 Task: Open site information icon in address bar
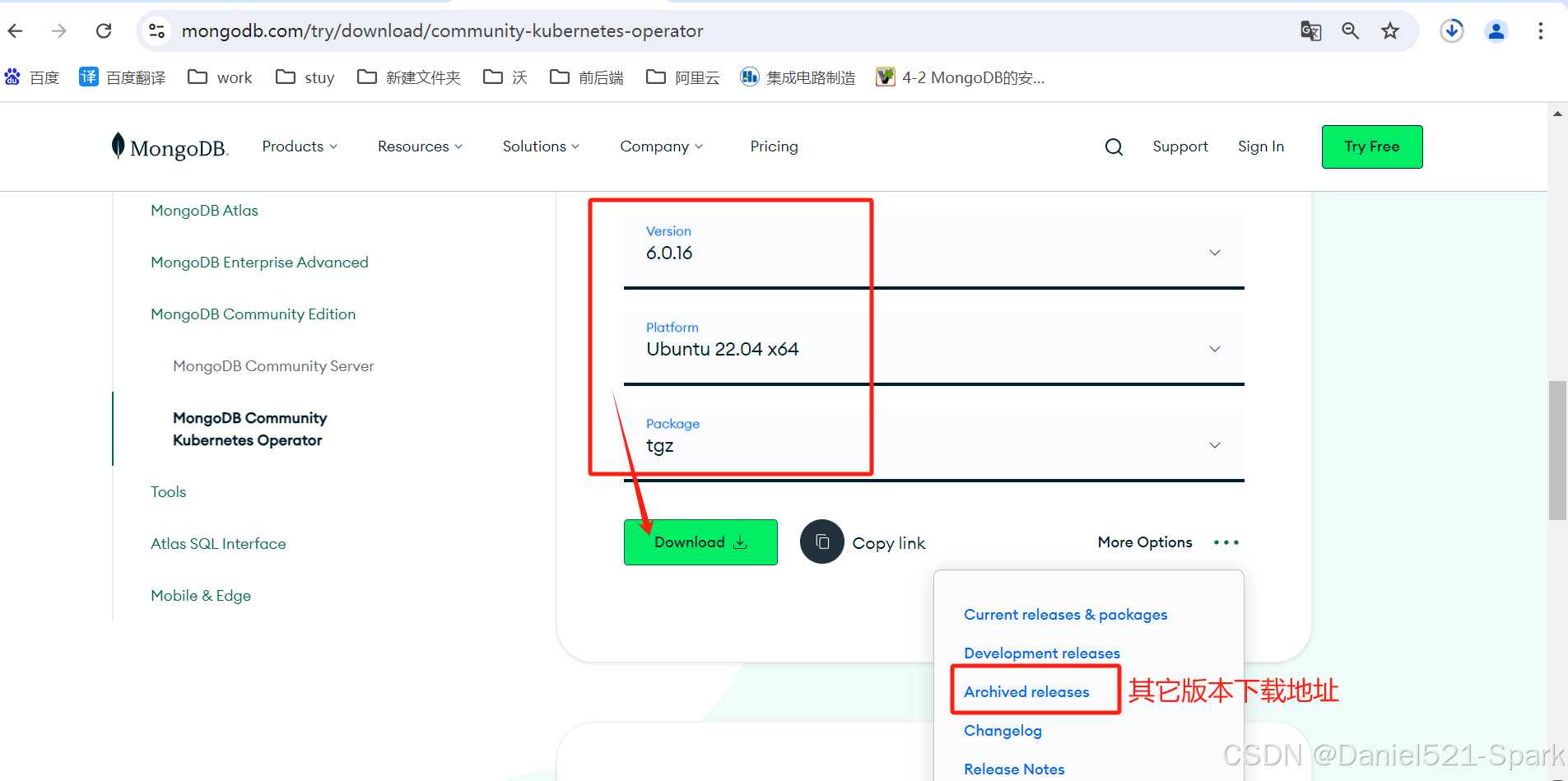[156, 31]
